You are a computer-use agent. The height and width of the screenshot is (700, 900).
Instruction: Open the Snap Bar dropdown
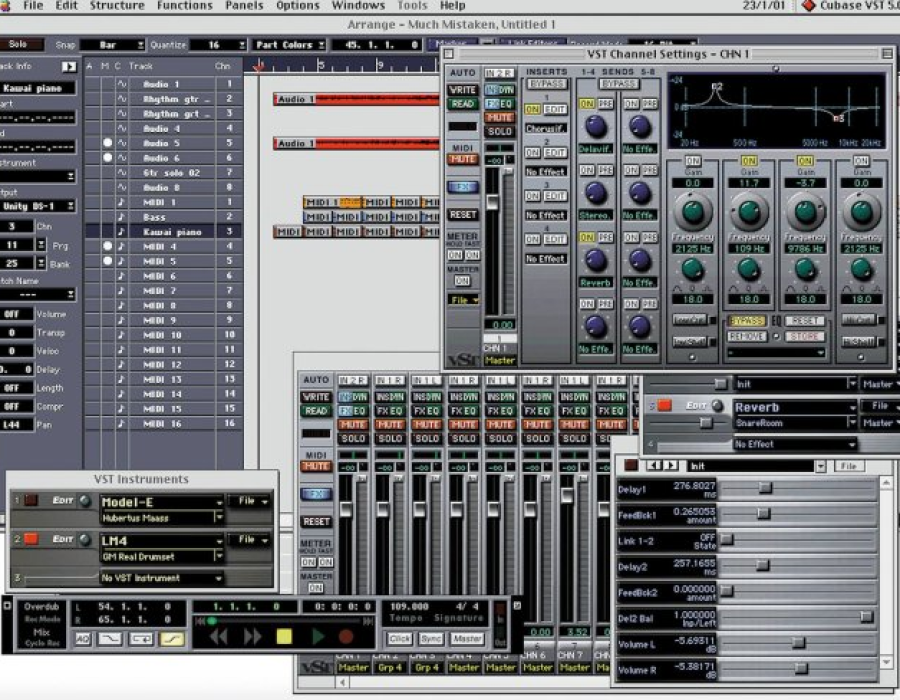coord(112,45)
